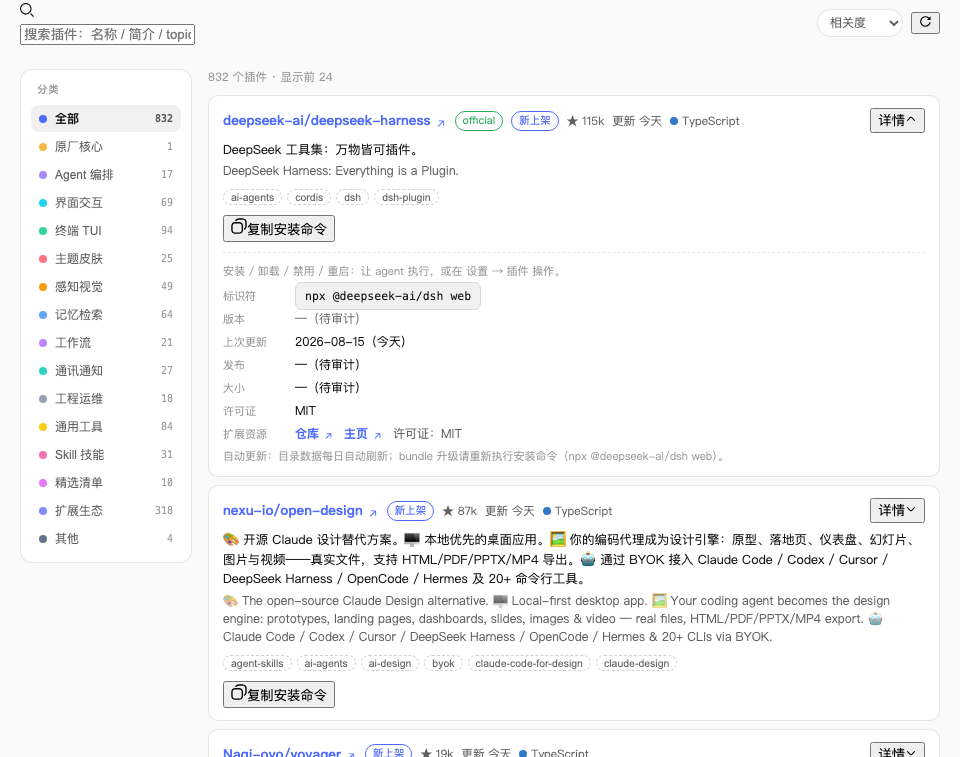The image size is (960, 757).
Task: Select the 原厂核心 category
Action: (106, 147)
